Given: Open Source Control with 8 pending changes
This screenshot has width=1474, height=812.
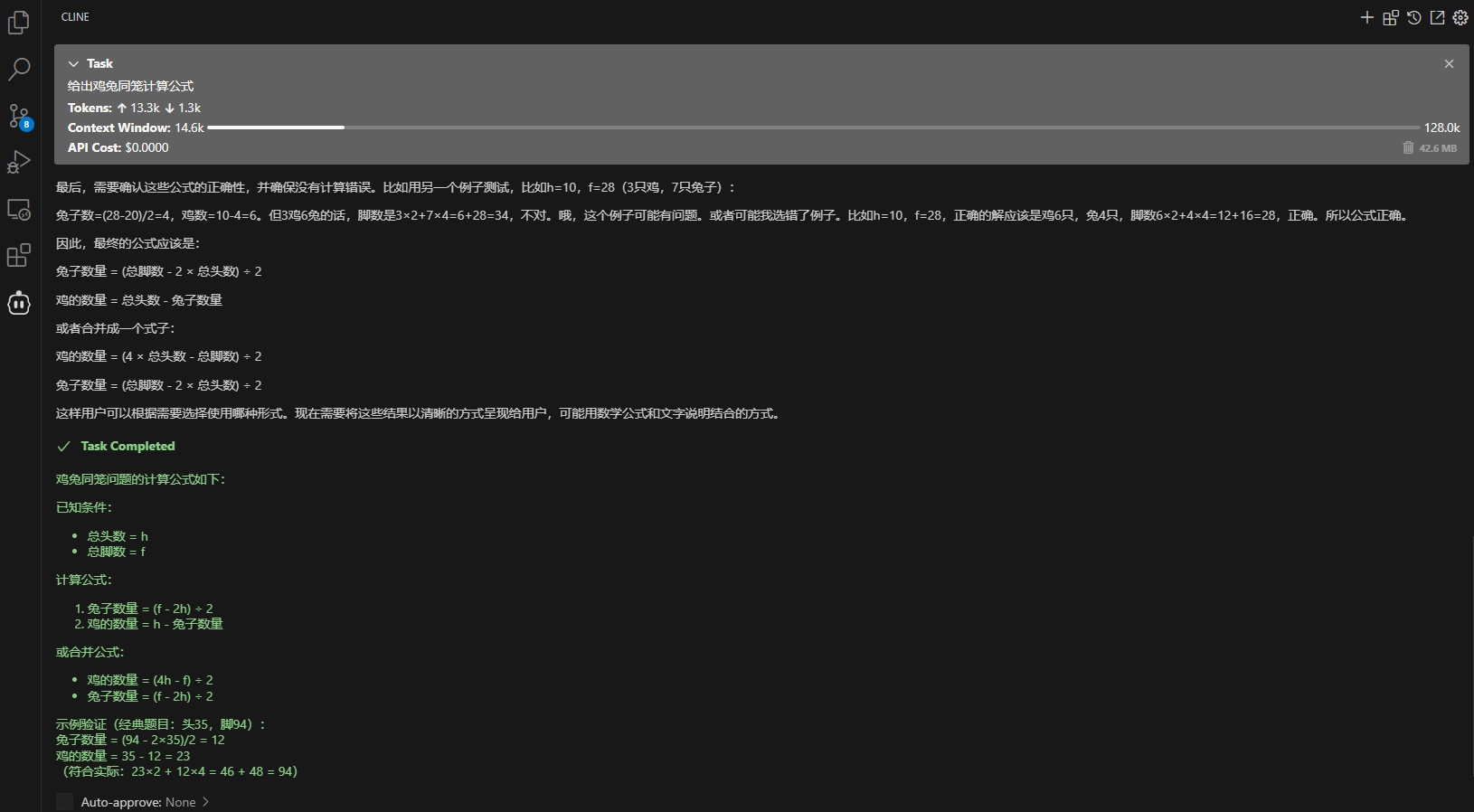Looking at the screenshot, I should [19, 116].
